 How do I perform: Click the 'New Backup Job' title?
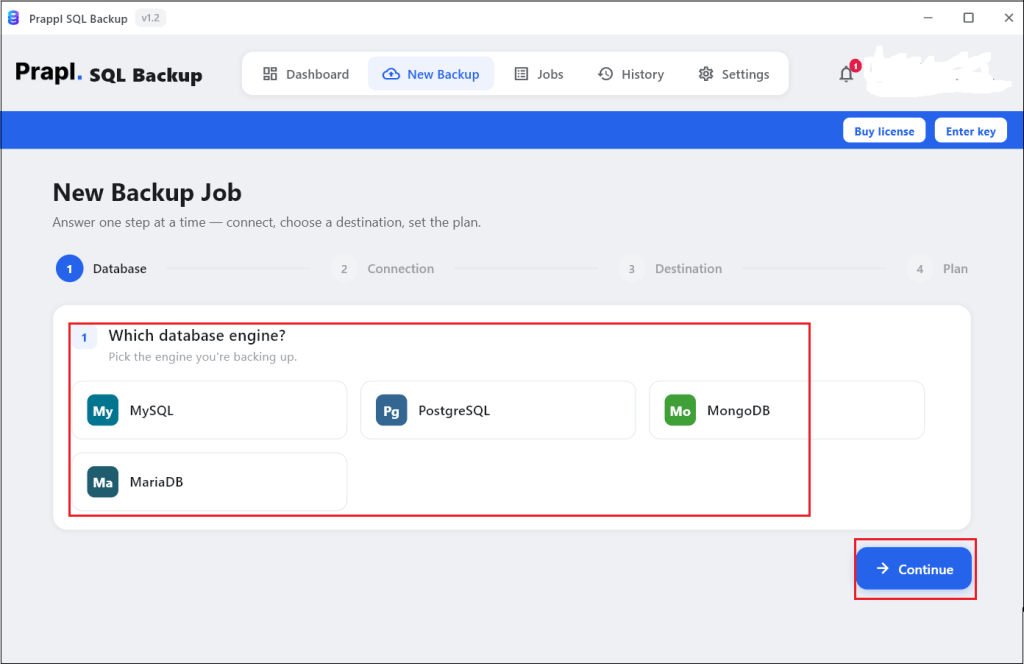coord(147,193)
